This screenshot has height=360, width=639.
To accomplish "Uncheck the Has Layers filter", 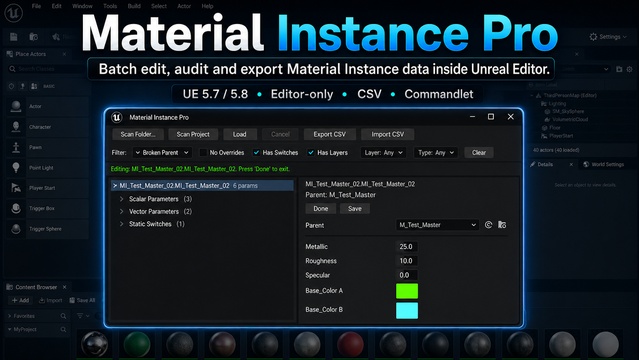I will click(x=311, y=152).
